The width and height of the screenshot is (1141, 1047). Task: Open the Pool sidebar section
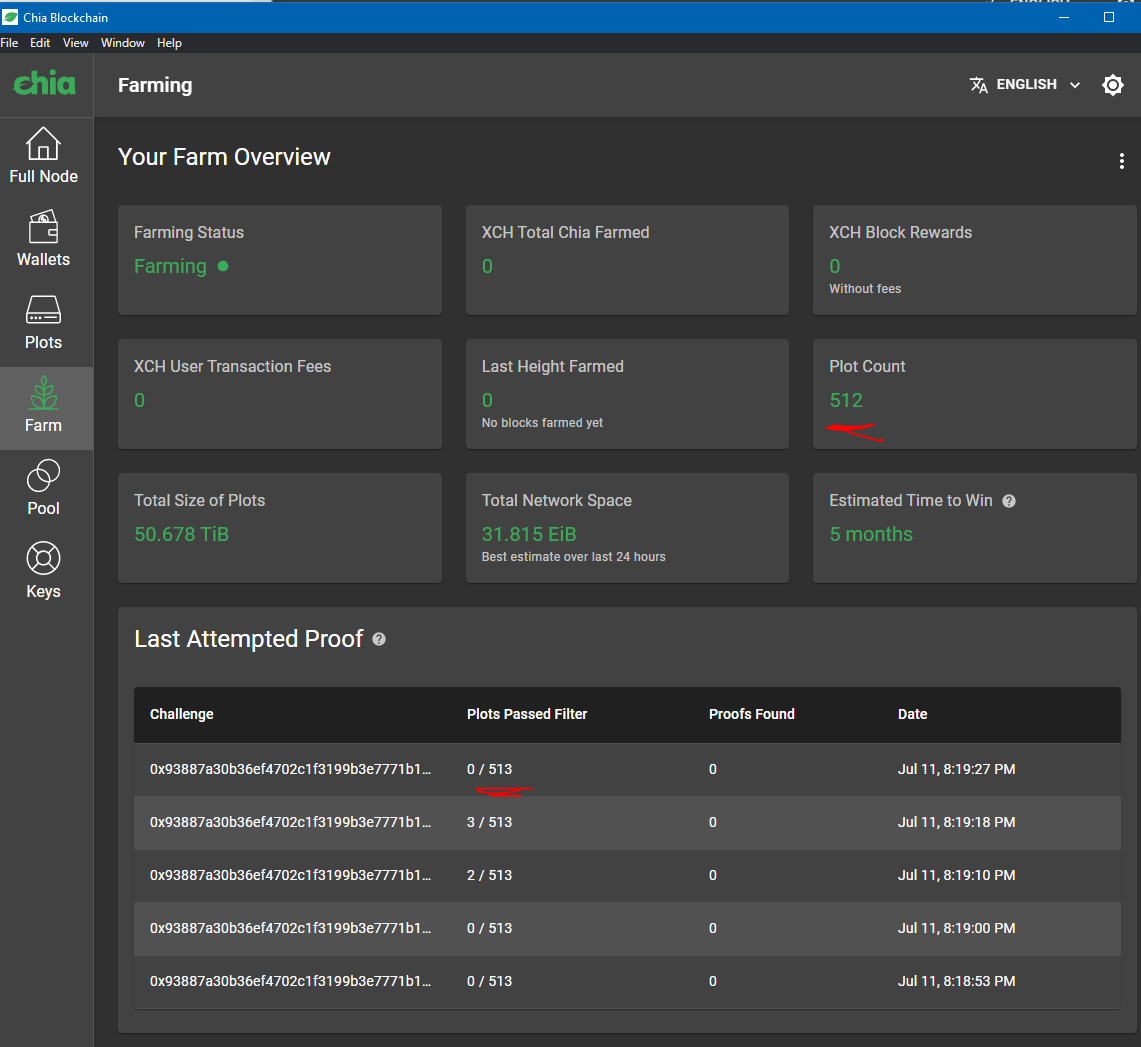(x=44, y=488)
